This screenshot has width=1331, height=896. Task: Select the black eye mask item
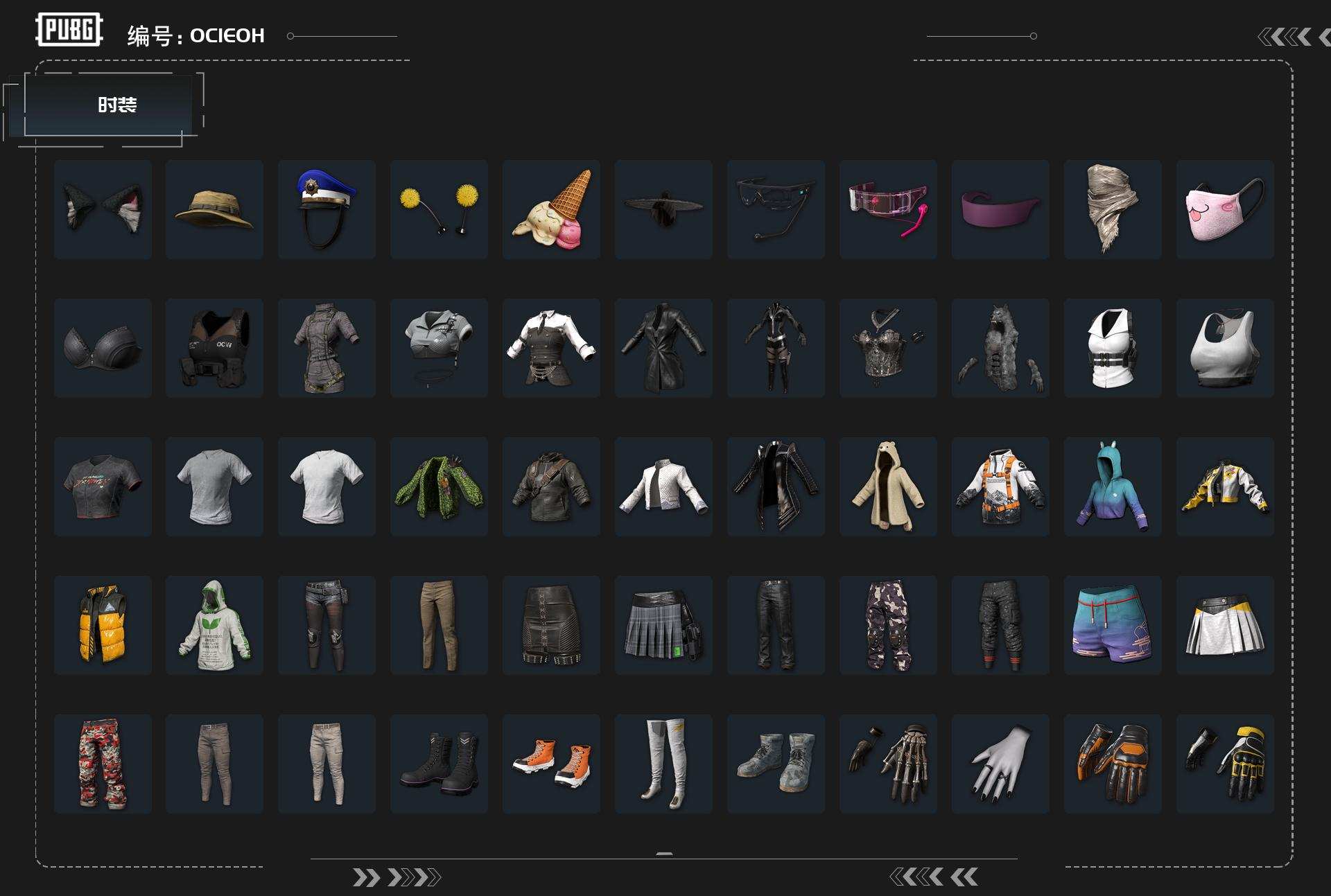(x=663, y=209)
